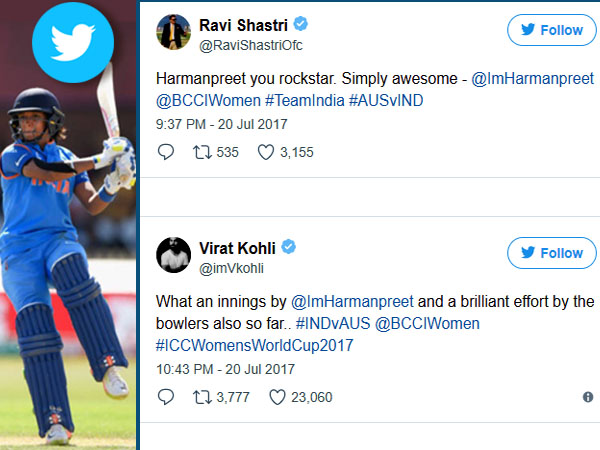This screenshot has width=600, height=450.
Task: Open Ravi Shastri's profile picture
Action: (x=174, y=32)
